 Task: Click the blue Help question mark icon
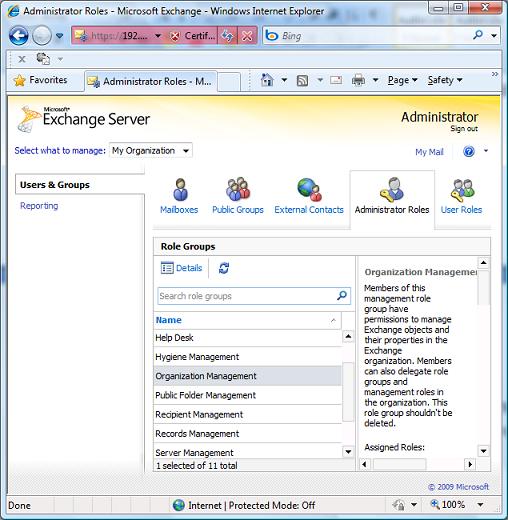(469, 152)
